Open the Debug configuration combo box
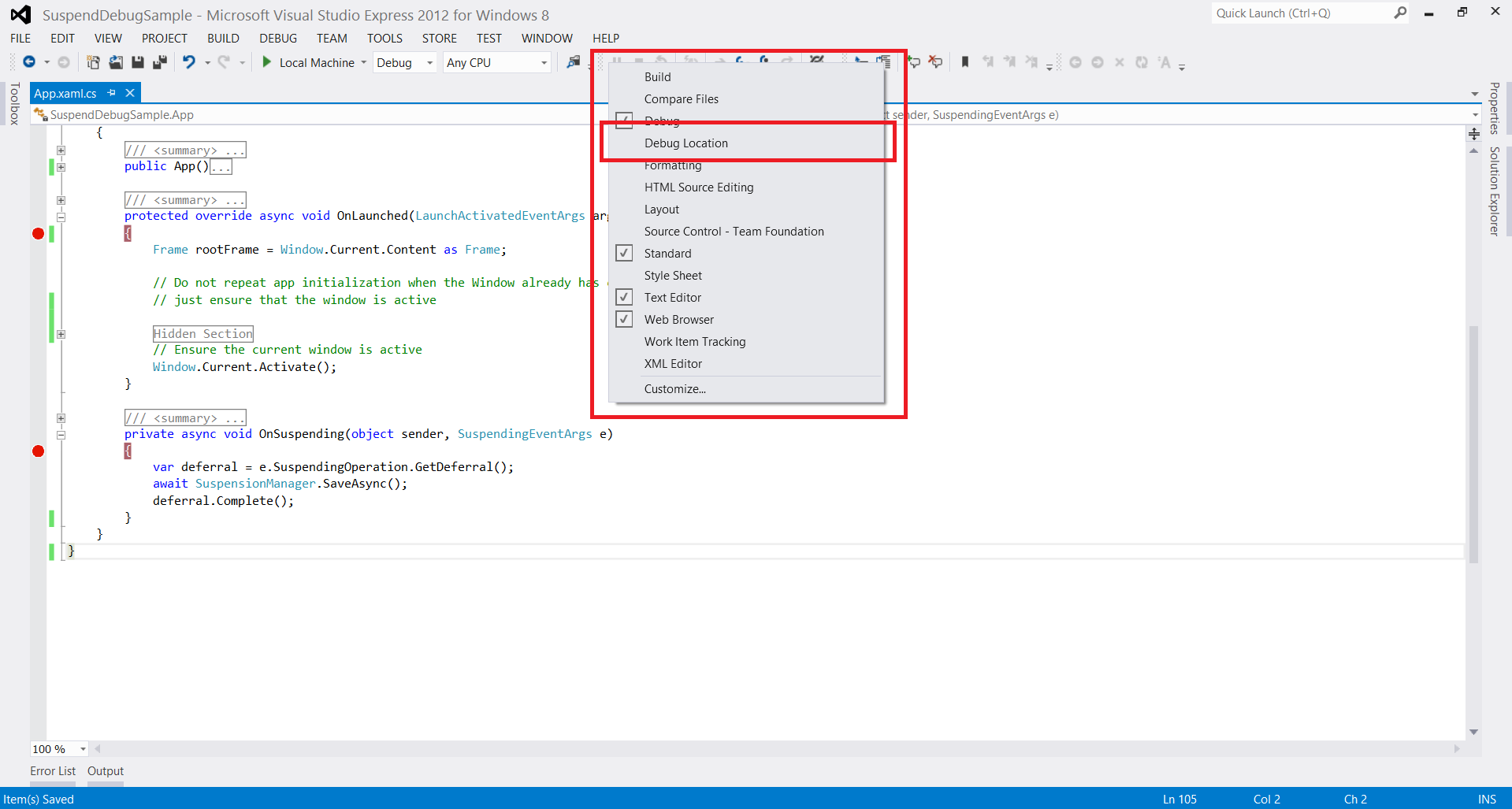1512x809 pixels. (x=405, y=62)
